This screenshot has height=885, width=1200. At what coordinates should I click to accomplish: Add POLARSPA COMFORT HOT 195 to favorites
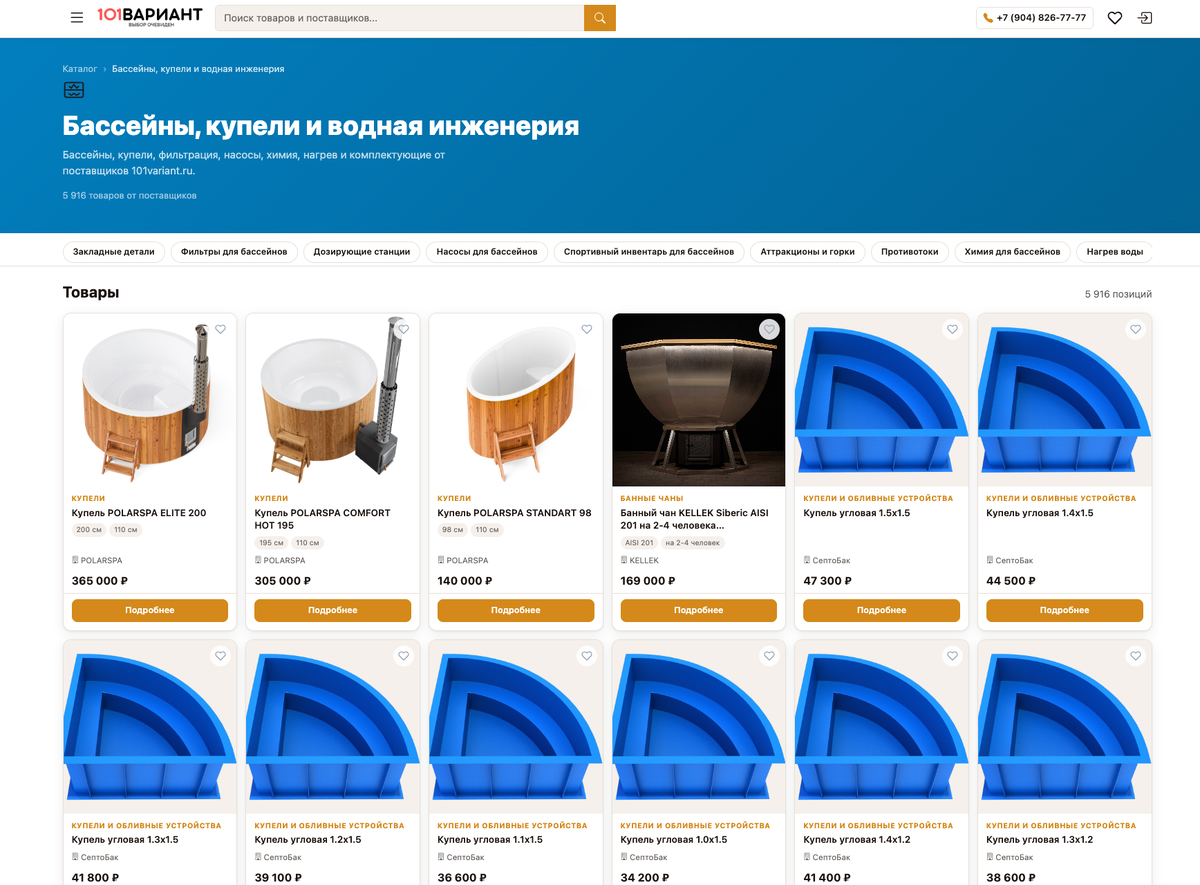(403, 329)
